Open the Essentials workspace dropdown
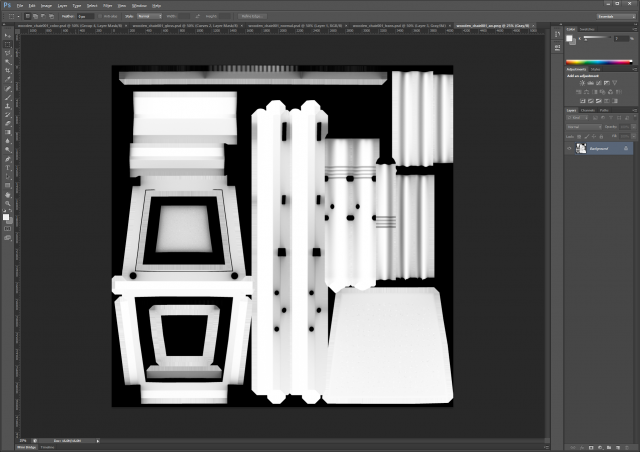Screen dimensions: 640x452 pos(616,16)
